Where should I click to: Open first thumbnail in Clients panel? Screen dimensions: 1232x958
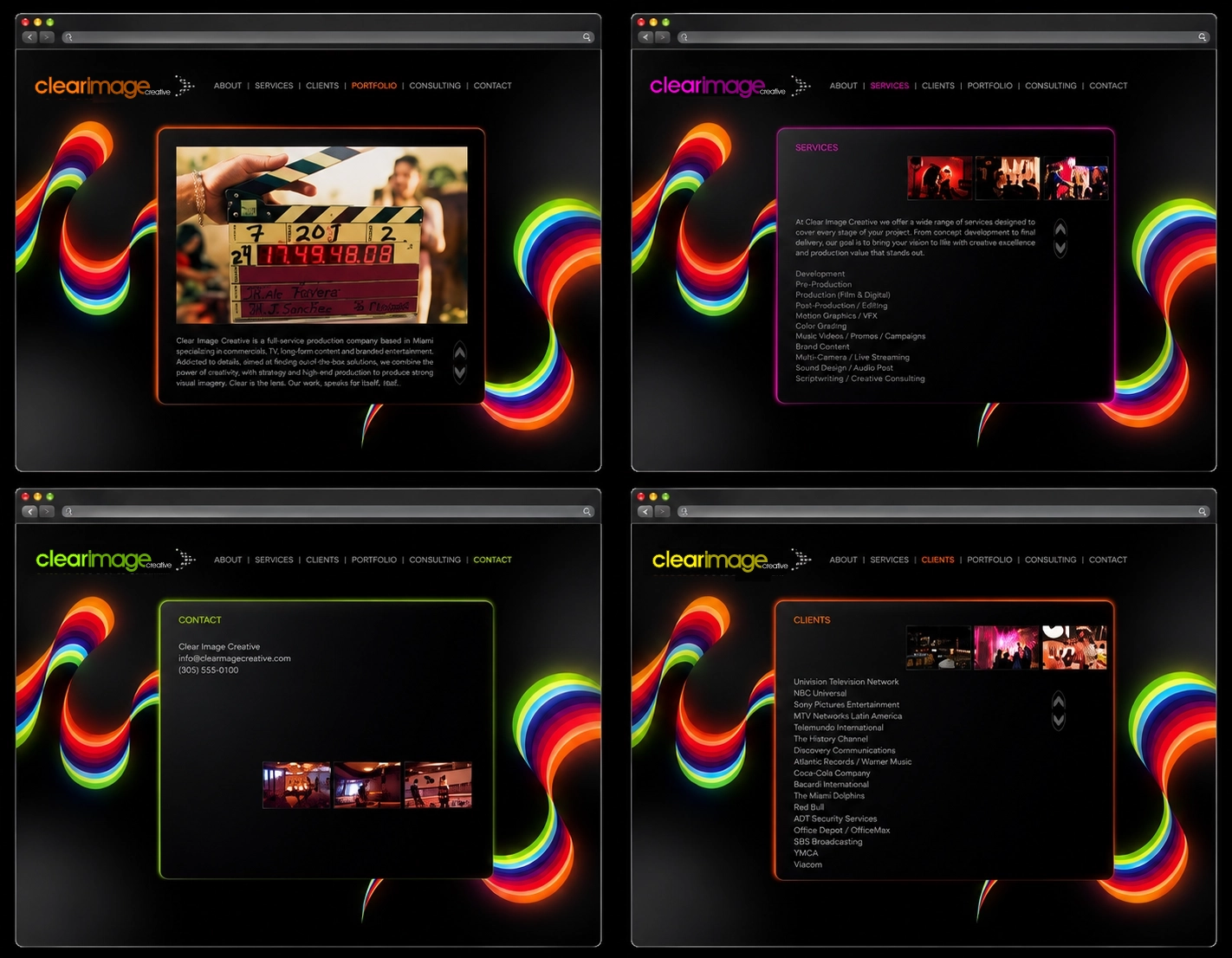pyautogui.click(x=938, y=648)
